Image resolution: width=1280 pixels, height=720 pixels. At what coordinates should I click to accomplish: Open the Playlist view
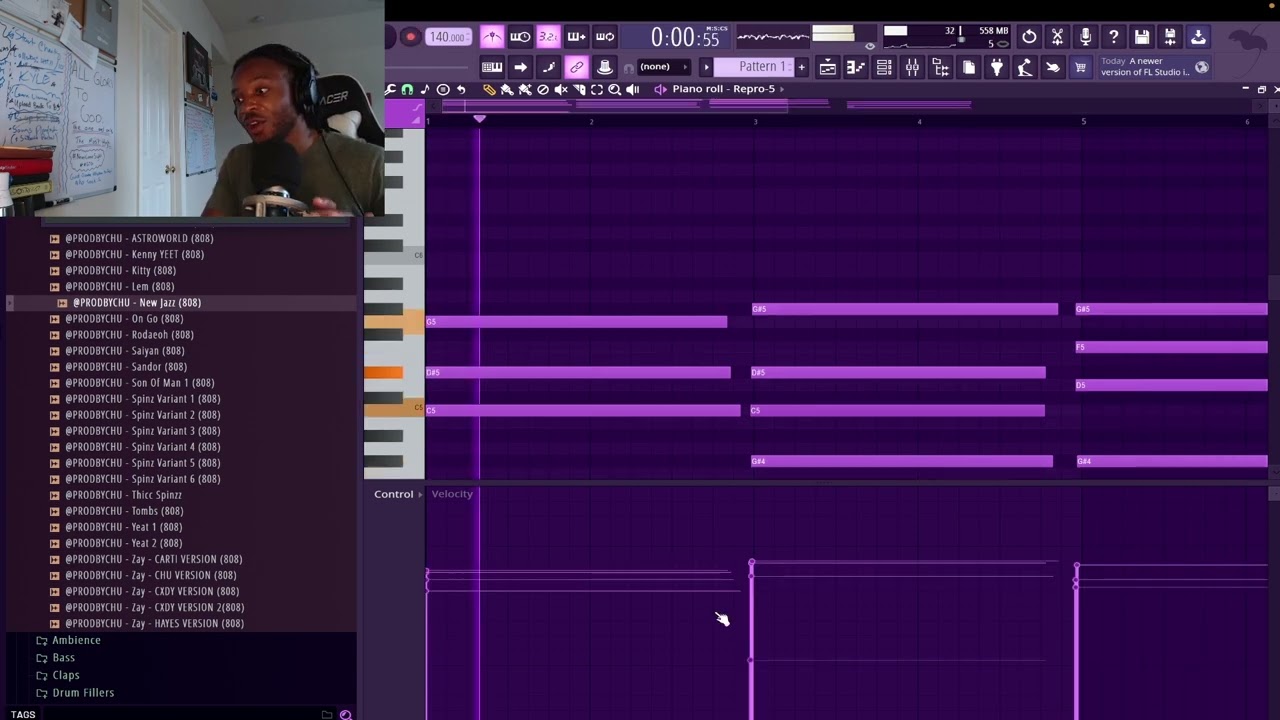click(828, 67)
